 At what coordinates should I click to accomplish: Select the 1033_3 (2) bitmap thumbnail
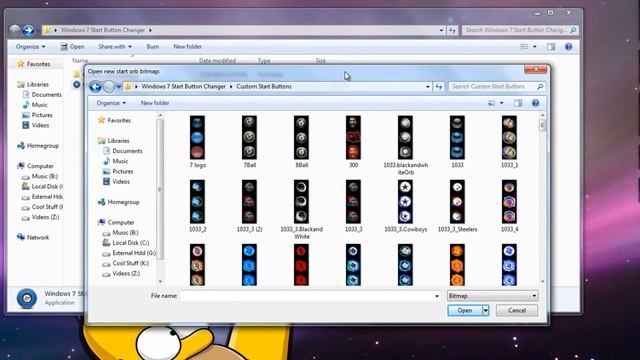249,202
